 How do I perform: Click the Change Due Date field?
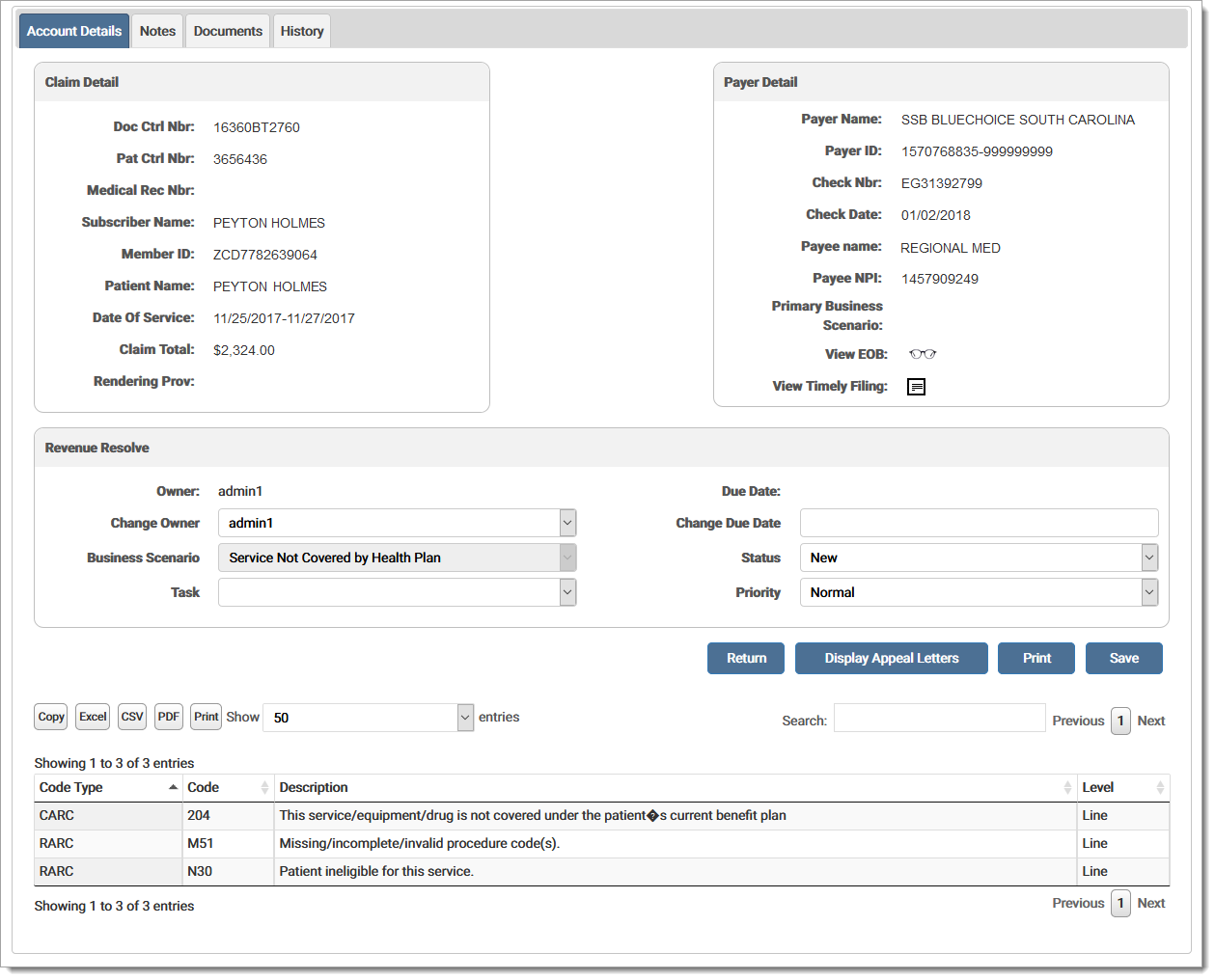[979, 523]
